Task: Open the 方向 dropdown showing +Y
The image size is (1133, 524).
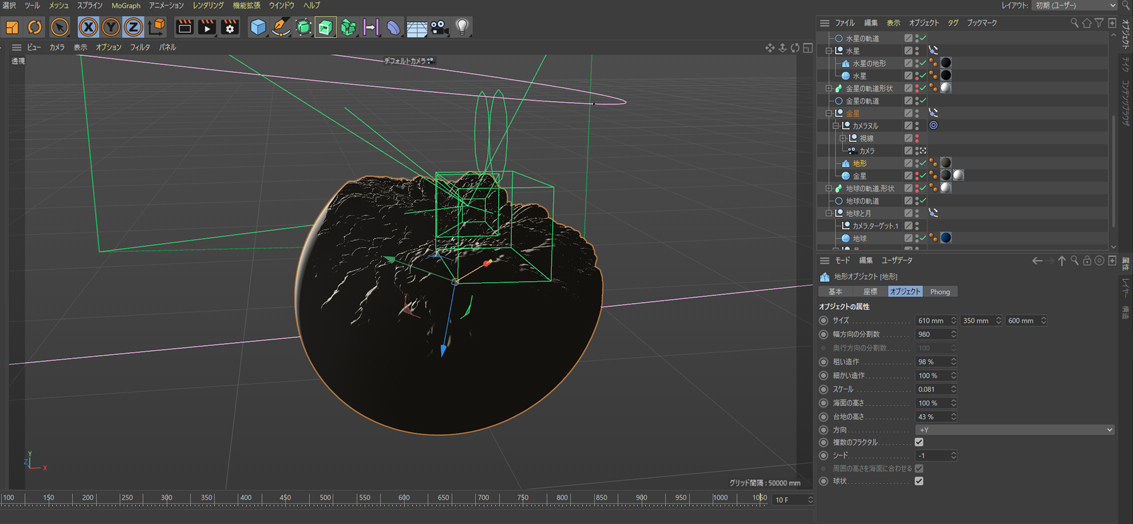Action: [1014, 430]
